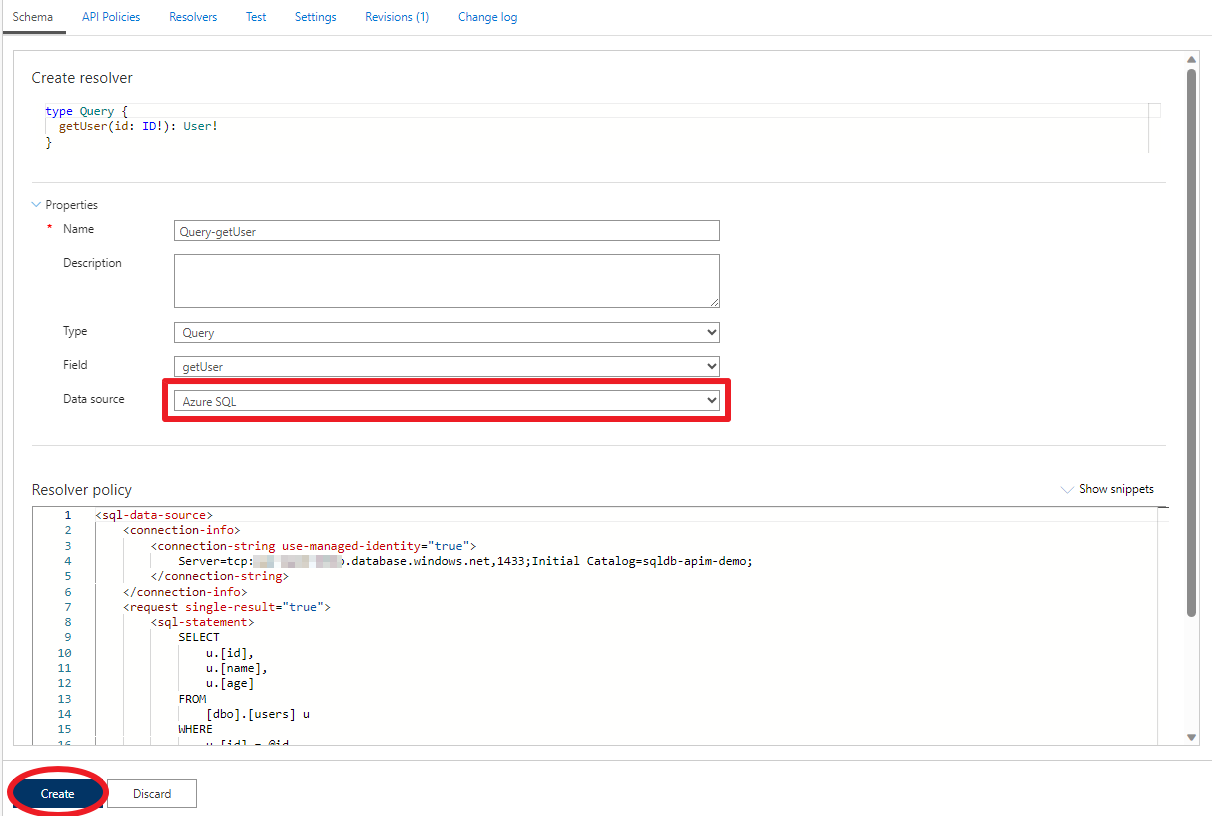This screenshot has width=1212, height=816.
Task: Click line number 7 in the gutter
Action: click(68, 607)
